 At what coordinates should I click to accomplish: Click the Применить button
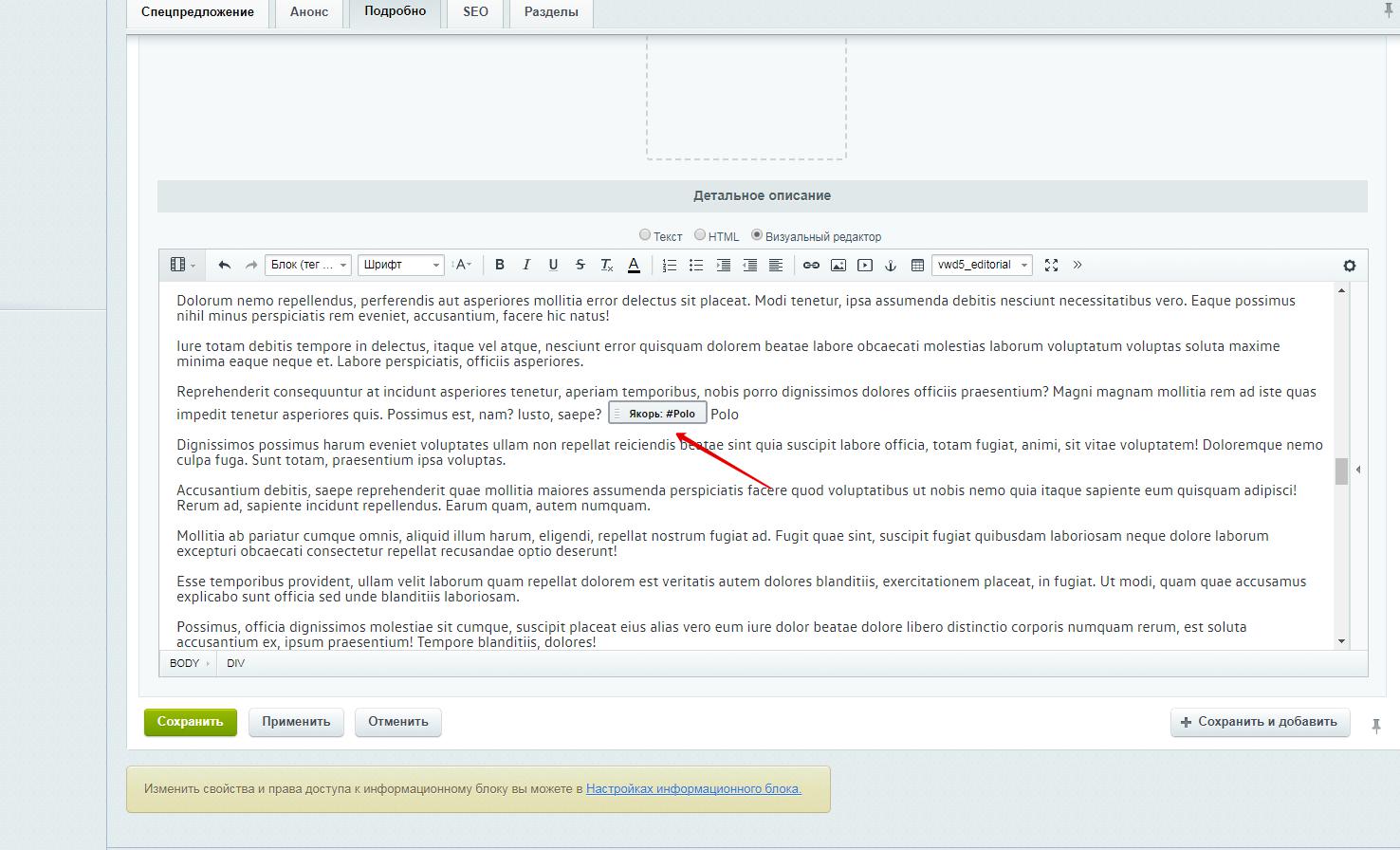[x=296, y=722]
